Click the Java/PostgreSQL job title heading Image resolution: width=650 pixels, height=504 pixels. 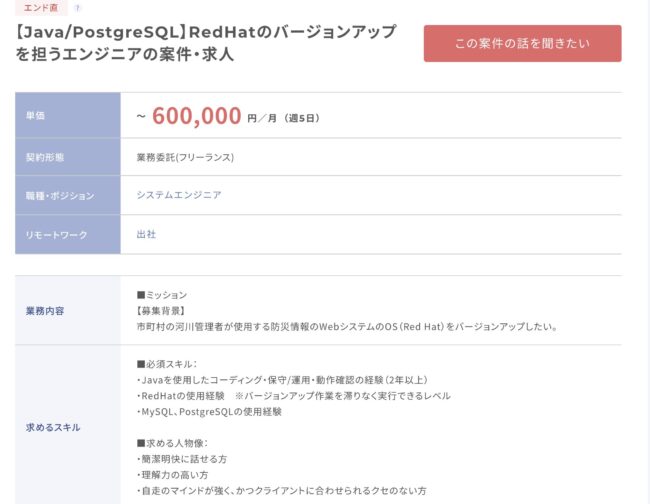click(x=206, y=43)
